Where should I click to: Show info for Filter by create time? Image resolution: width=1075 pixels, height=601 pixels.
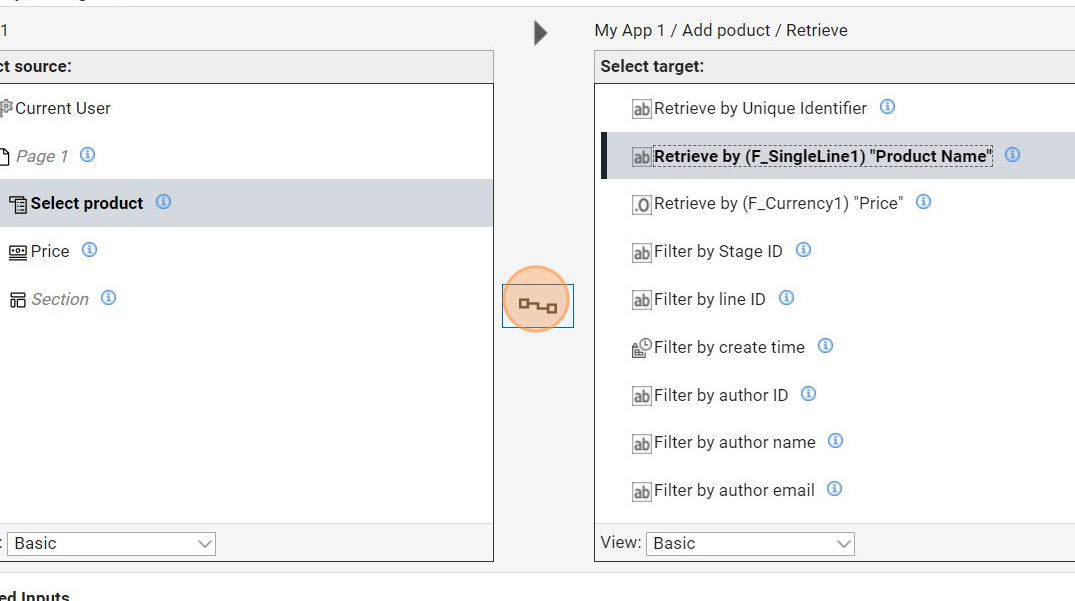[825, 346]
